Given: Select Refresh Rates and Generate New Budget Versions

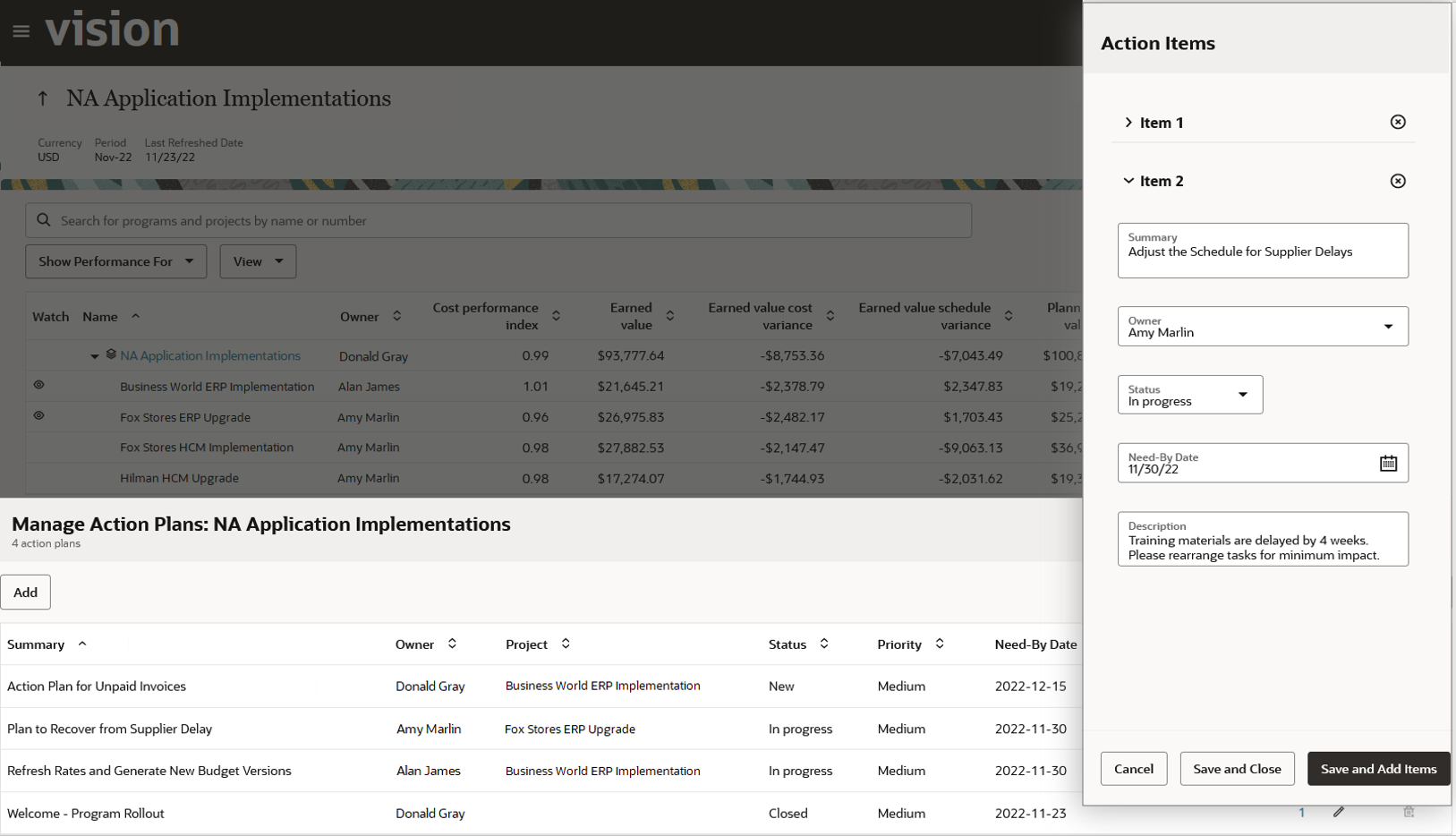Looking at the screenshot, I should coord(149,771).
